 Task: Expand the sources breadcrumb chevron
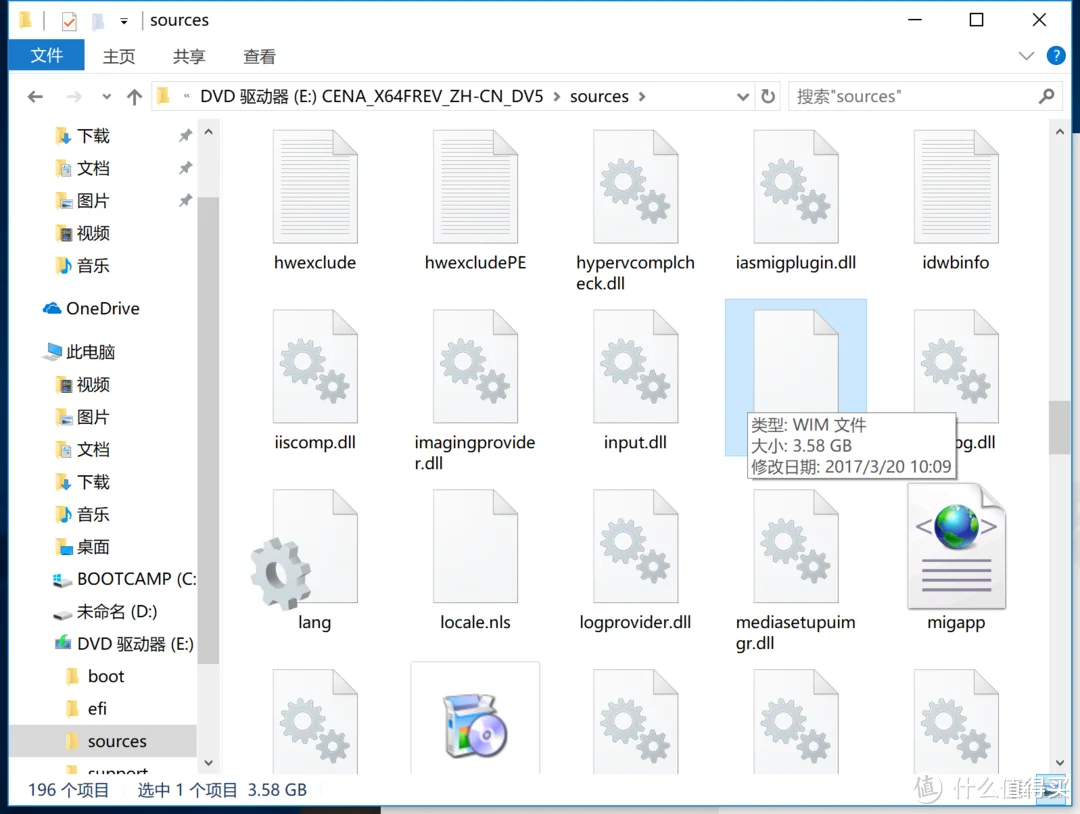click(x=642, y=96)
